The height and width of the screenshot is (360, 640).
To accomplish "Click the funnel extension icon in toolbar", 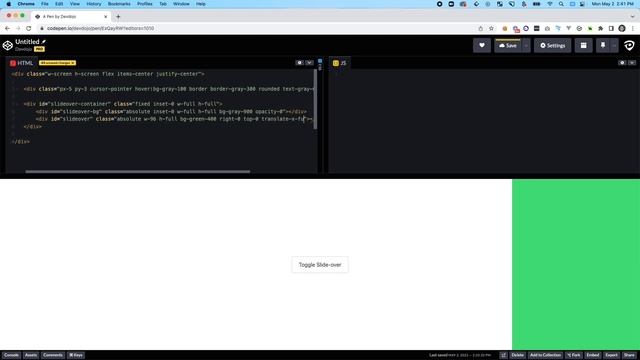I will pyautogui.click(x=569, y=28).
